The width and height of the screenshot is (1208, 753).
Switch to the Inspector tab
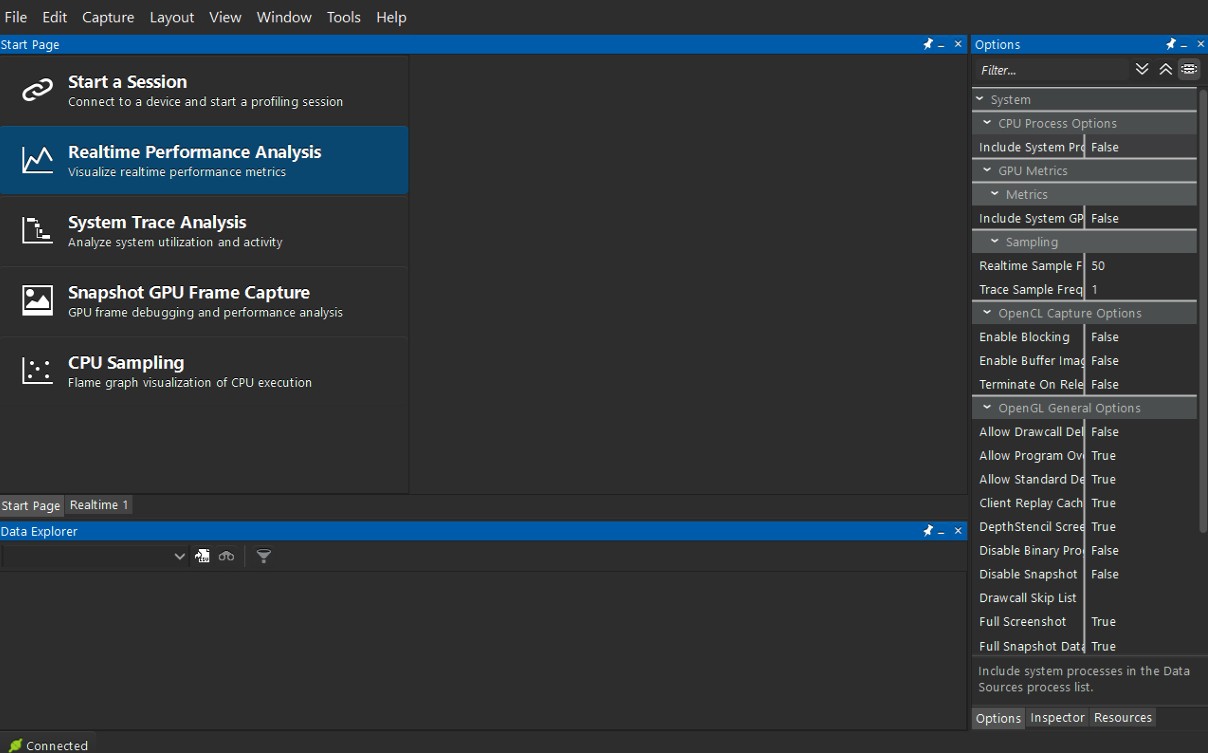pyautogui.click(x=1057, y=718)
